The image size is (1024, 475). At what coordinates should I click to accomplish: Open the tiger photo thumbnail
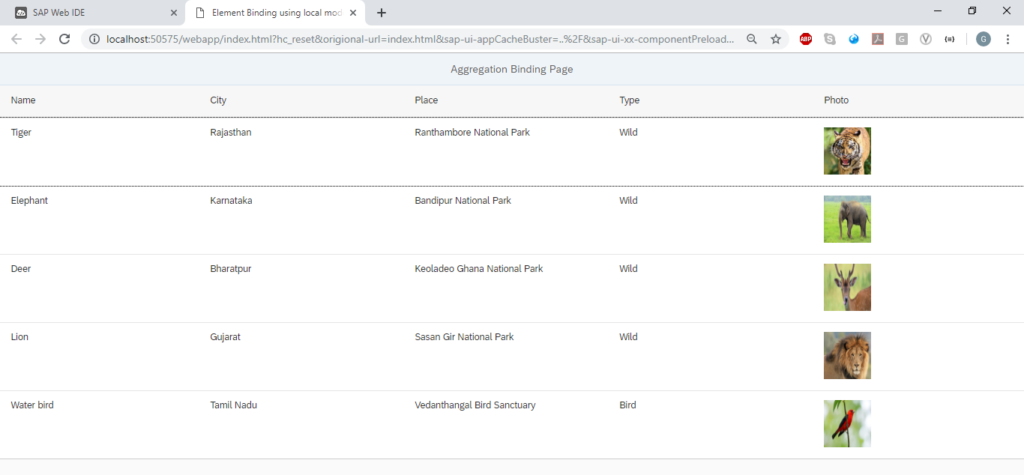pyautogui.click(x=847, y=151)
